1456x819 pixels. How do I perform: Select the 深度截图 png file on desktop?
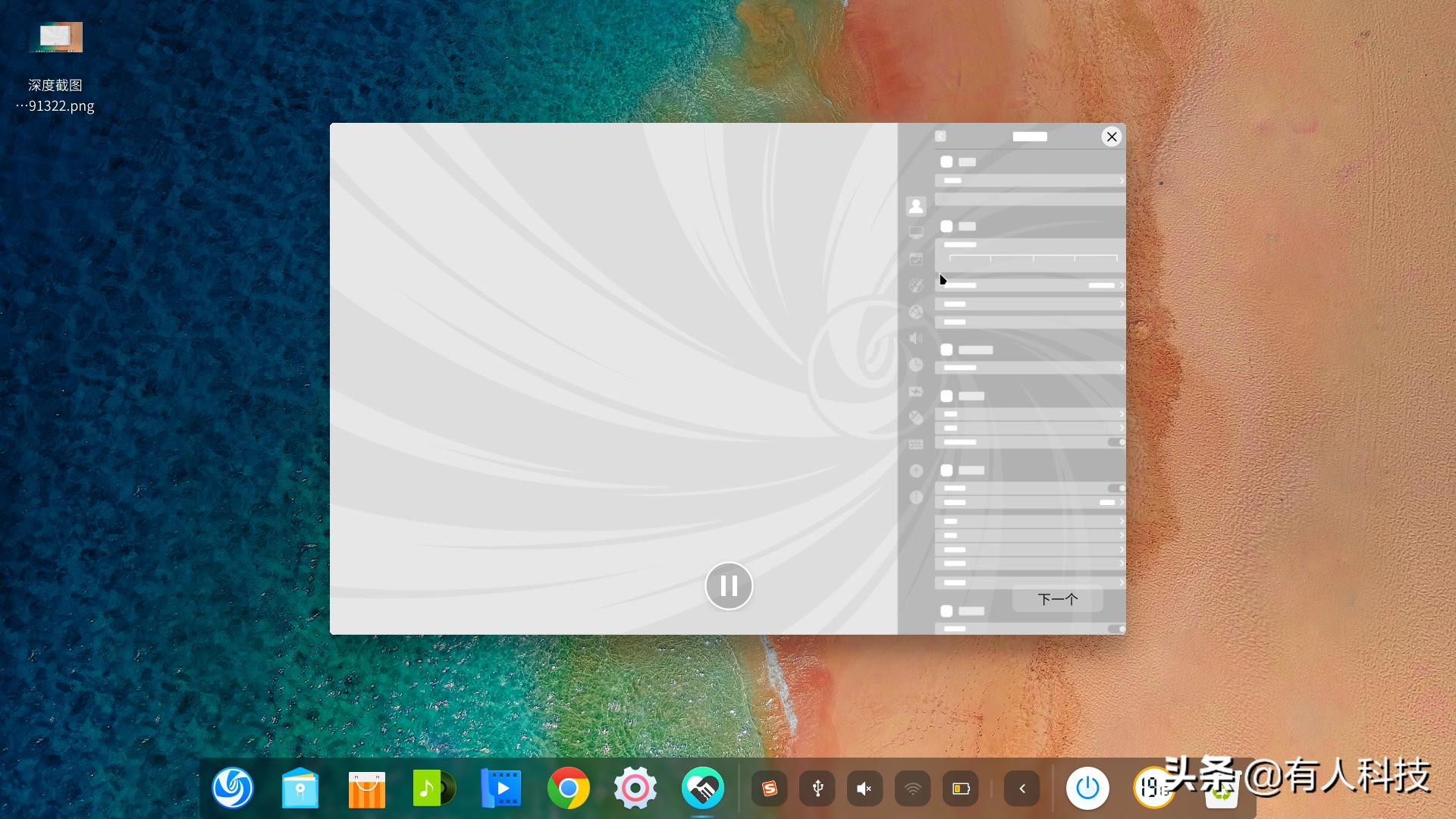[x=55, y=38]
